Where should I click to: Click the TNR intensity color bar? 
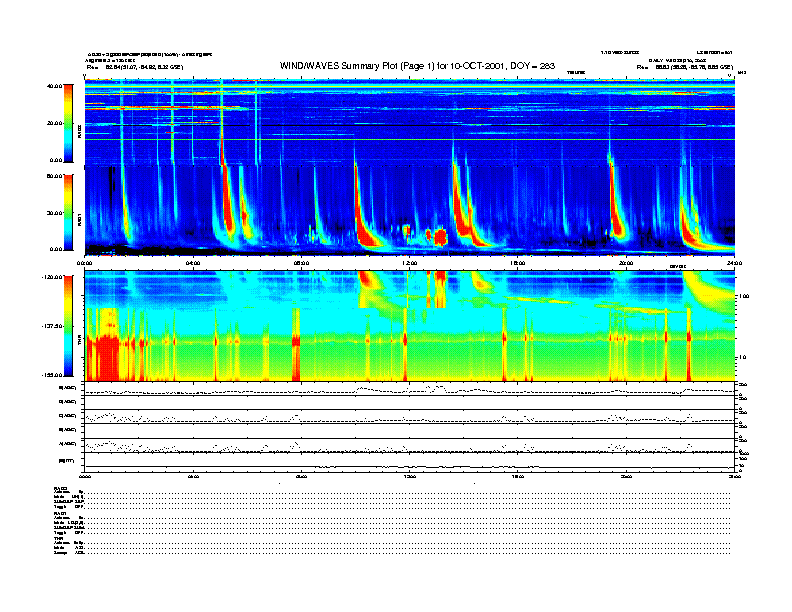(x=68, y=326)
